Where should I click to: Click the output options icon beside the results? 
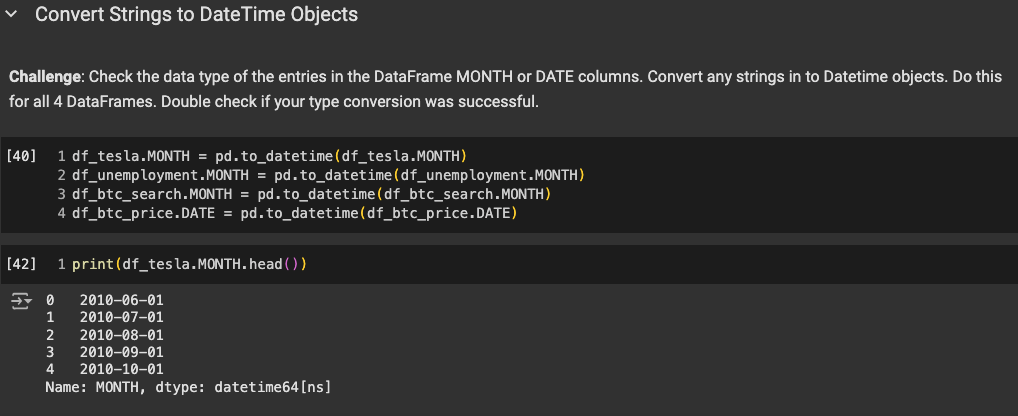coord(21,301)
